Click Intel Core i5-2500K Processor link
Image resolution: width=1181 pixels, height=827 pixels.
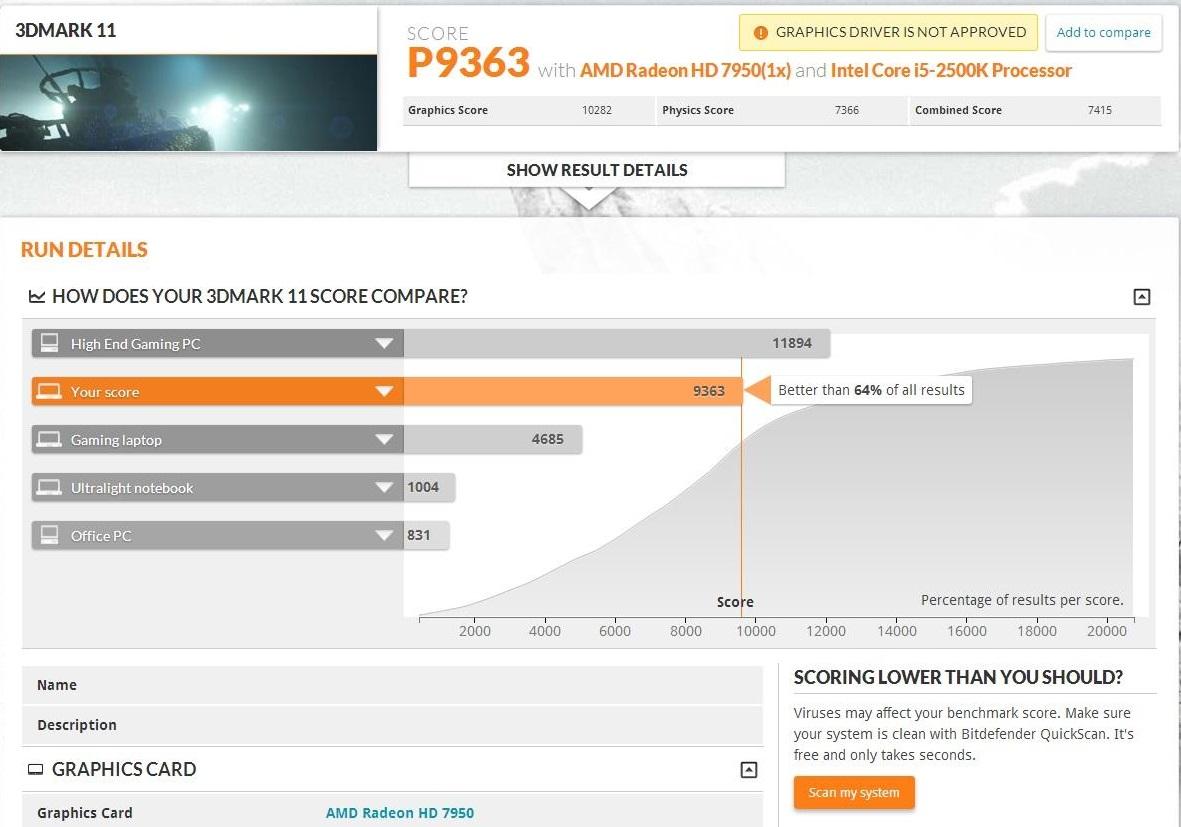[951, 71]
